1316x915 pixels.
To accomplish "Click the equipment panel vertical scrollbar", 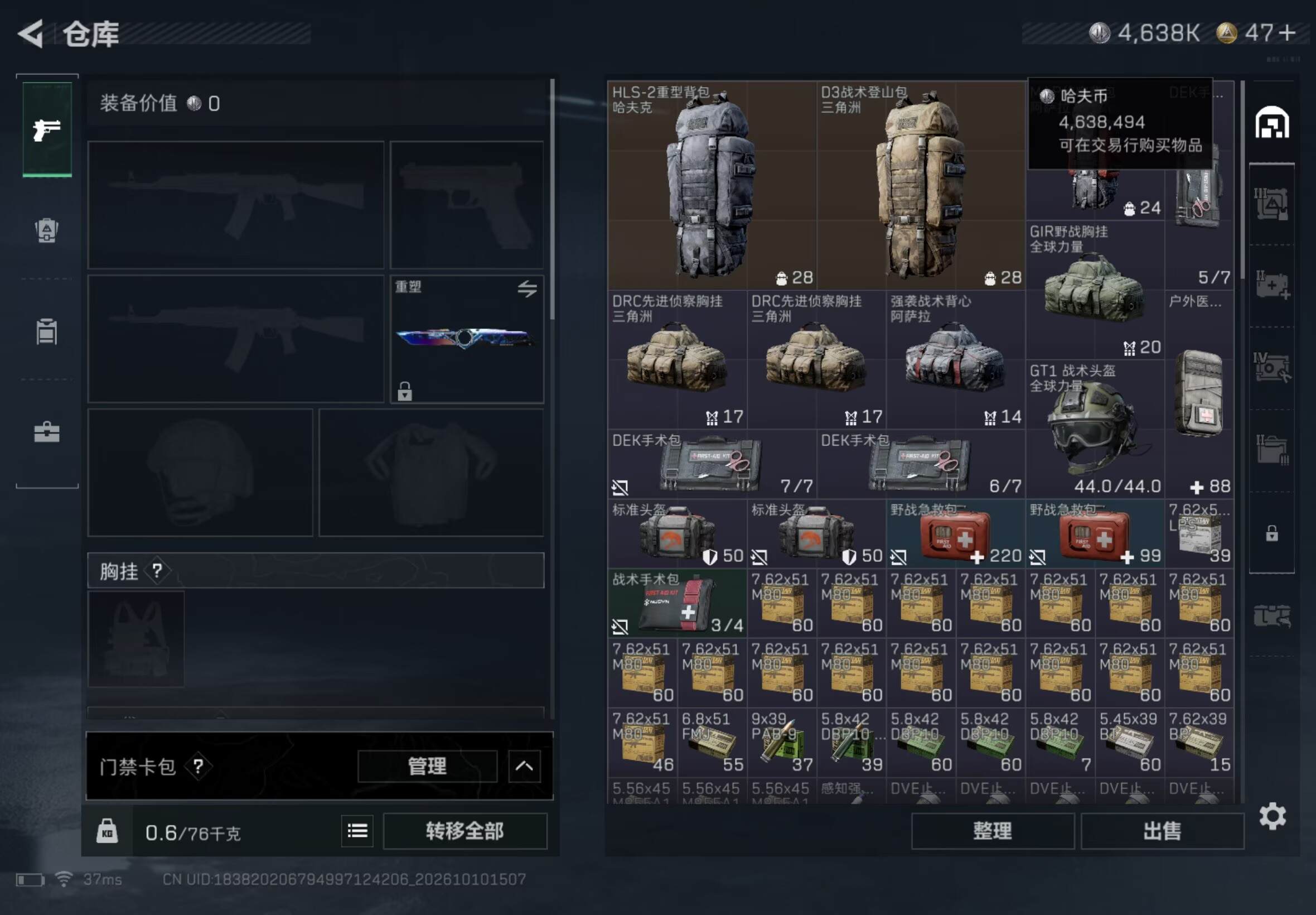I will coord(552,199).
